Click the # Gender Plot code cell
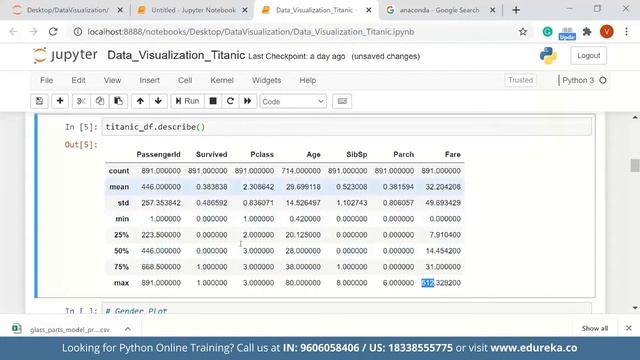Screen dimensions: 640x360 click(347, 309)
